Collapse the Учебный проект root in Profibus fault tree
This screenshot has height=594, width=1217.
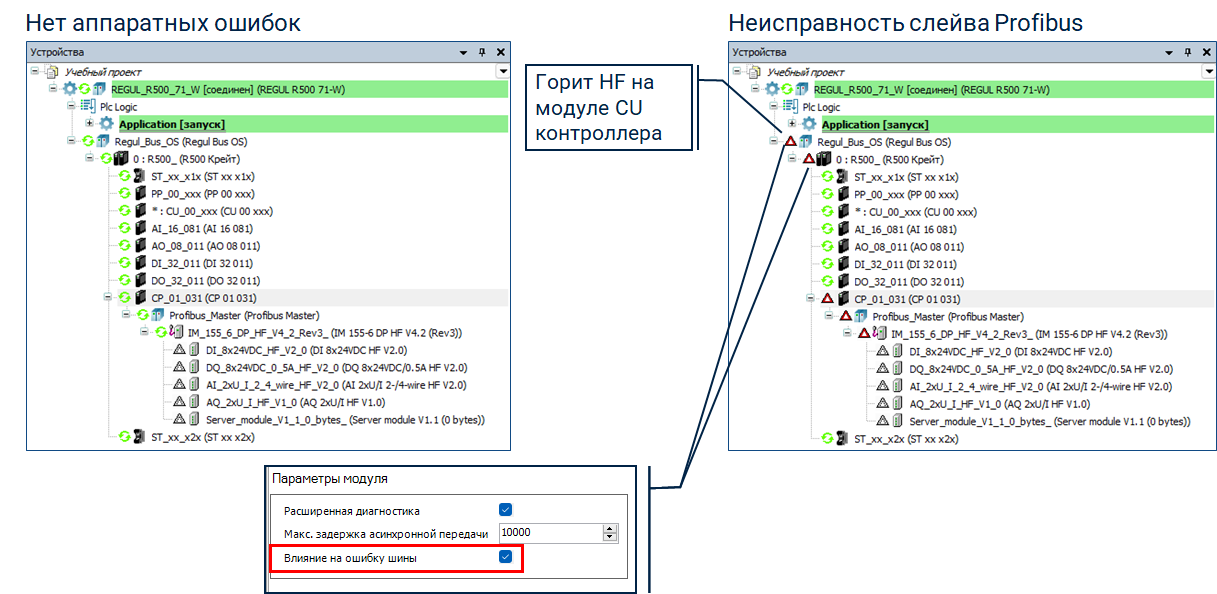click(x=737, y=72)
